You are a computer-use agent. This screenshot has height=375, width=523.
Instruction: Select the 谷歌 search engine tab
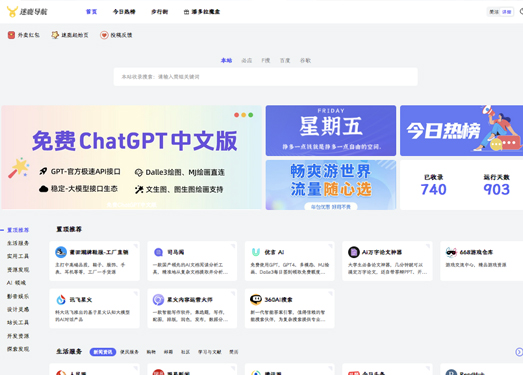click(305, 60)
